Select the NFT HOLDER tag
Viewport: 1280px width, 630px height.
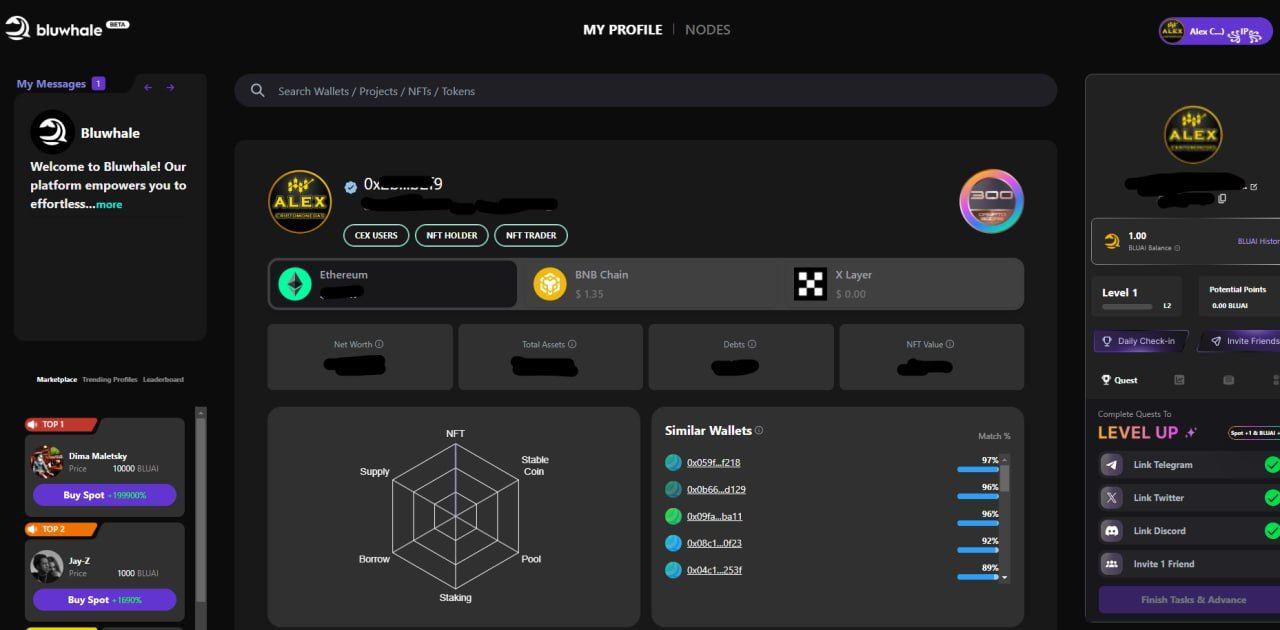coord(452,235)
